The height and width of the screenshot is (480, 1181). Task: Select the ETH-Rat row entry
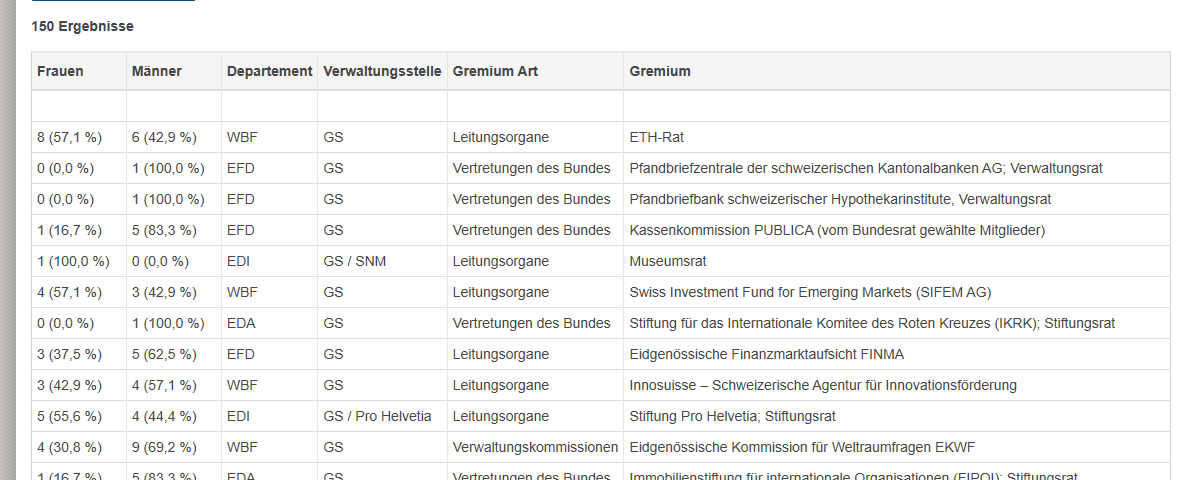pyautogui.click(x=657, y=138)
